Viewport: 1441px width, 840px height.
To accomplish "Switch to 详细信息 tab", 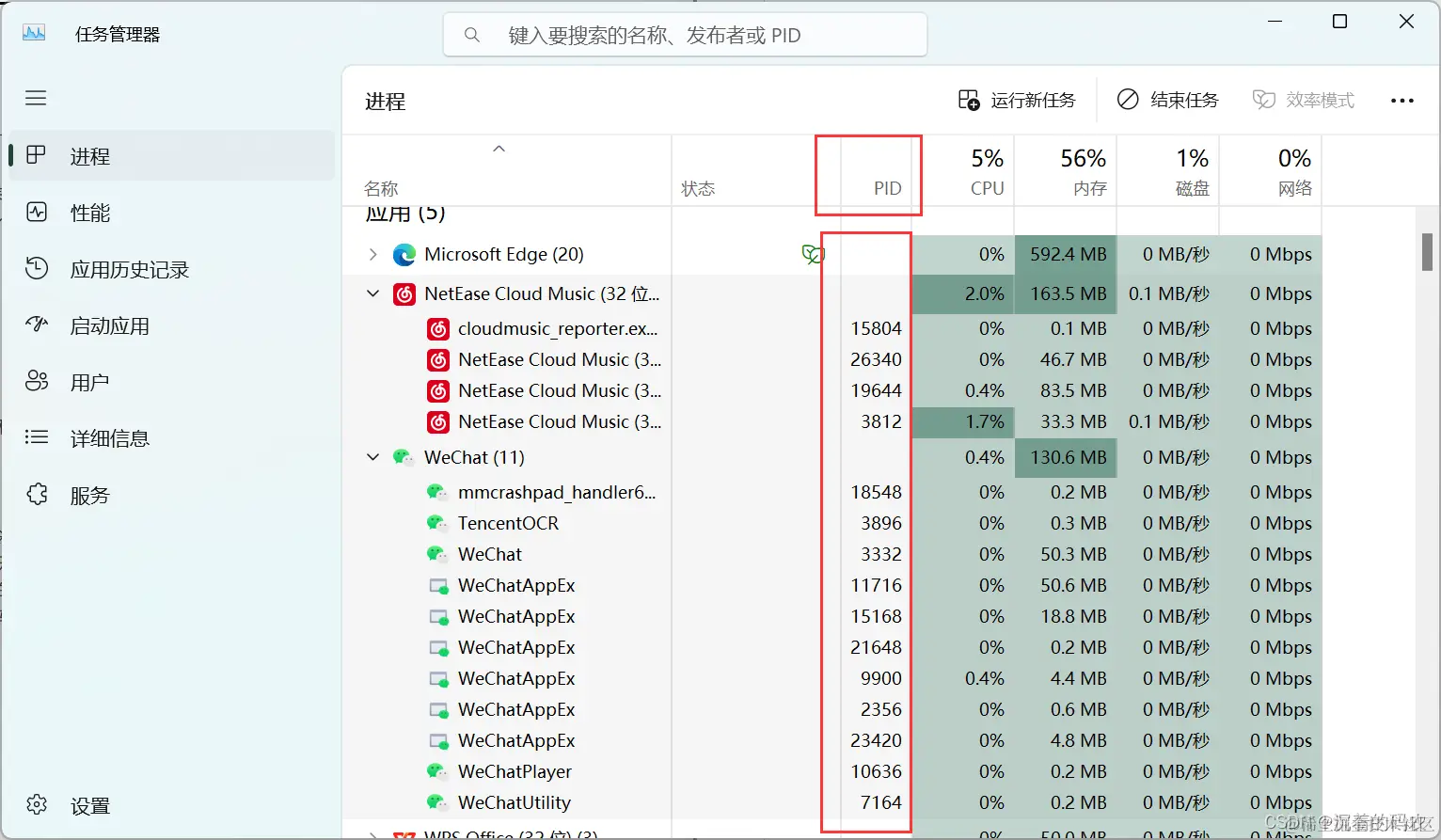I will click(172, 438).
